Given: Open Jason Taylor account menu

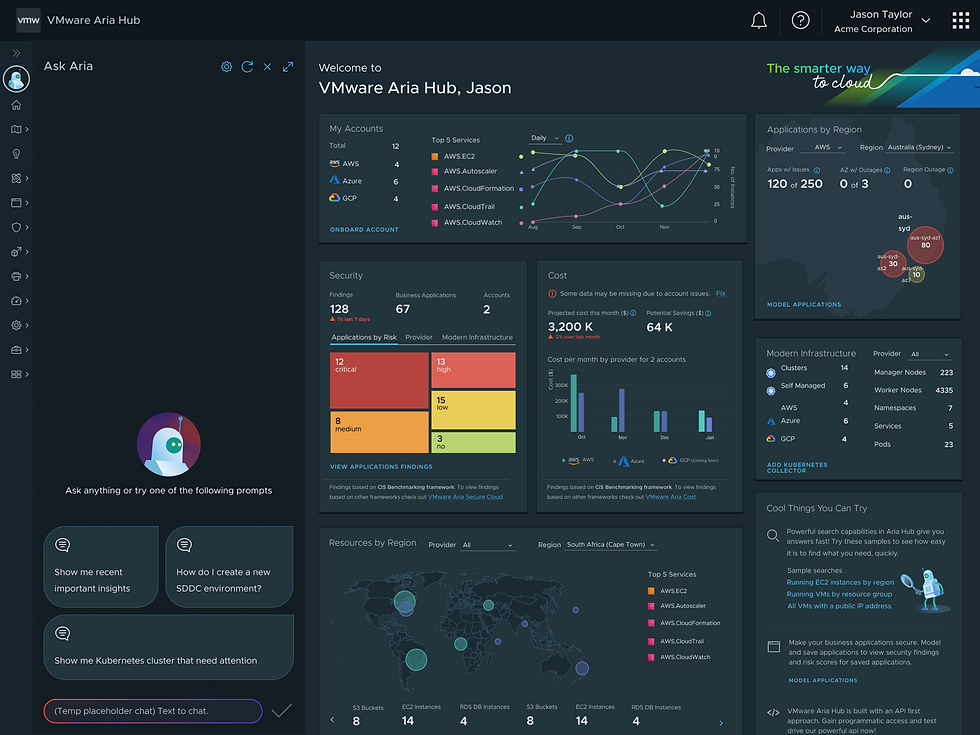Looking at the screenshot, I should coord(881,21).
